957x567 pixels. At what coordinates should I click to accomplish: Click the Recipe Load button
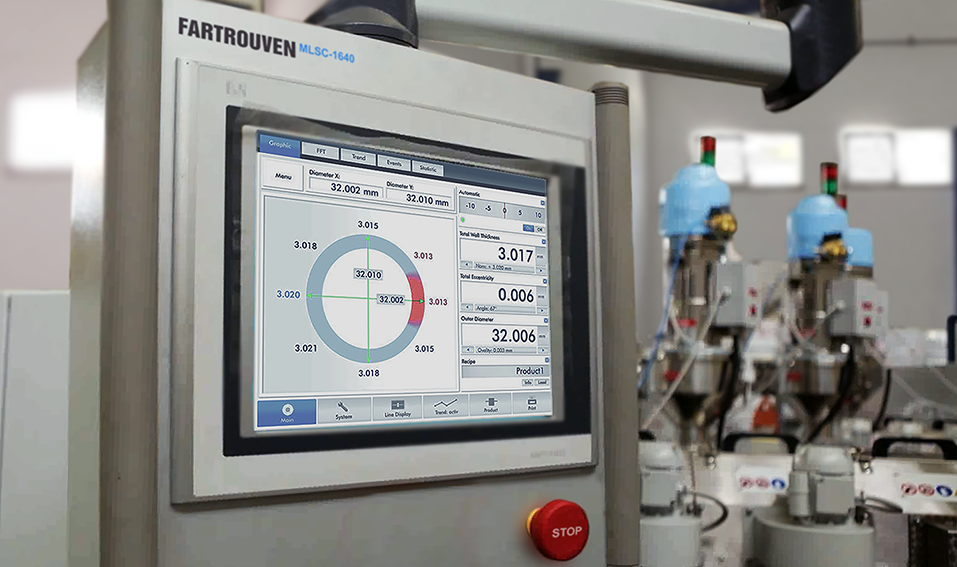(x=542, y=382)
